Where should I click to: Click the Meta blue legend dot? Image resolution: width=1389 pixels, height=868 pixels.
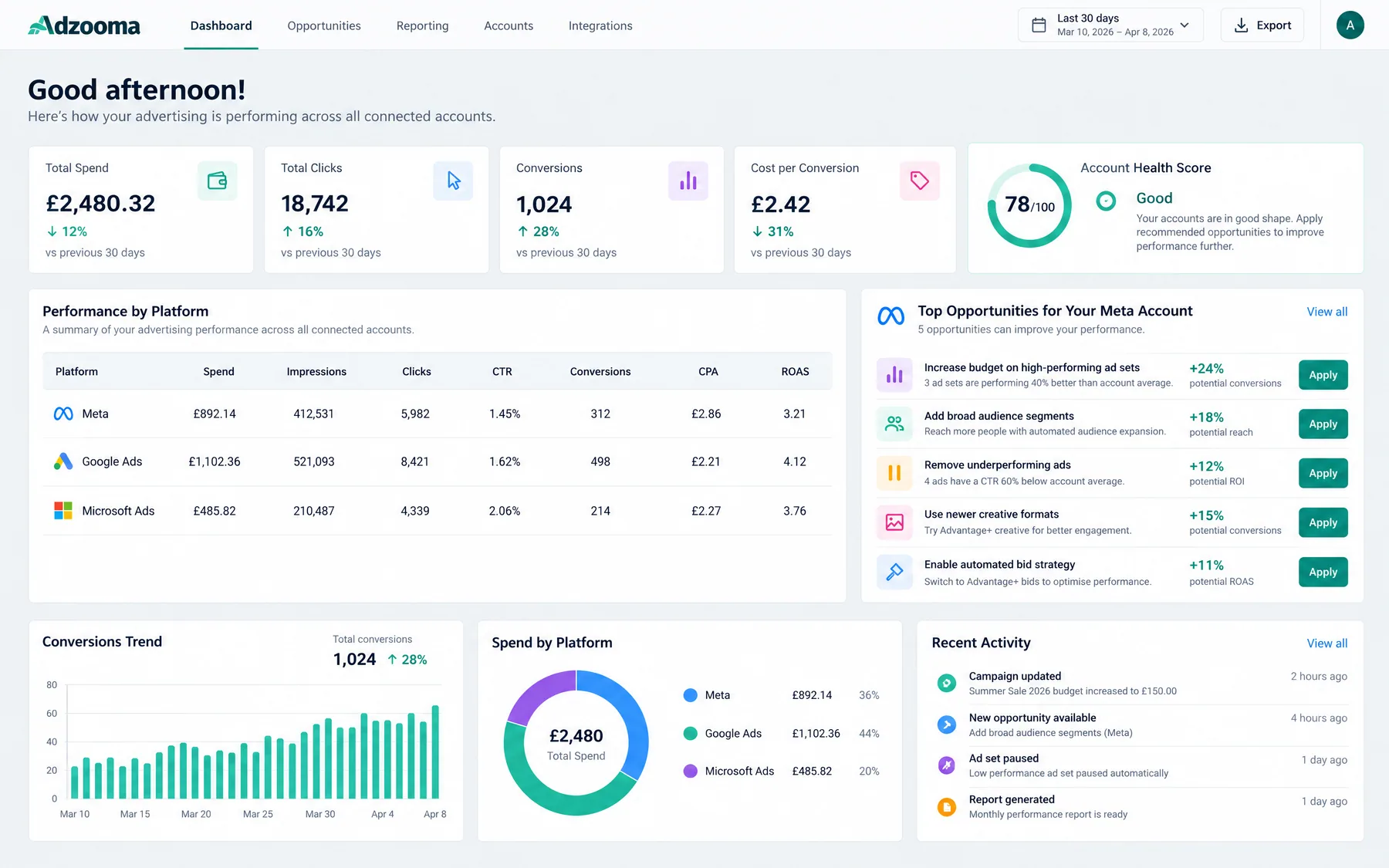click(x=691, y=695)
